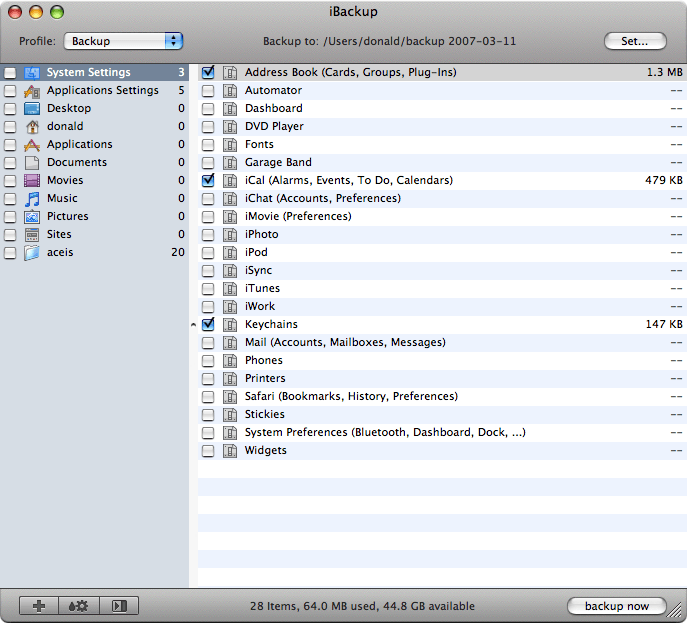Click the Address Book item icon
The image size is (687, 623).
[x=230, y=73]
